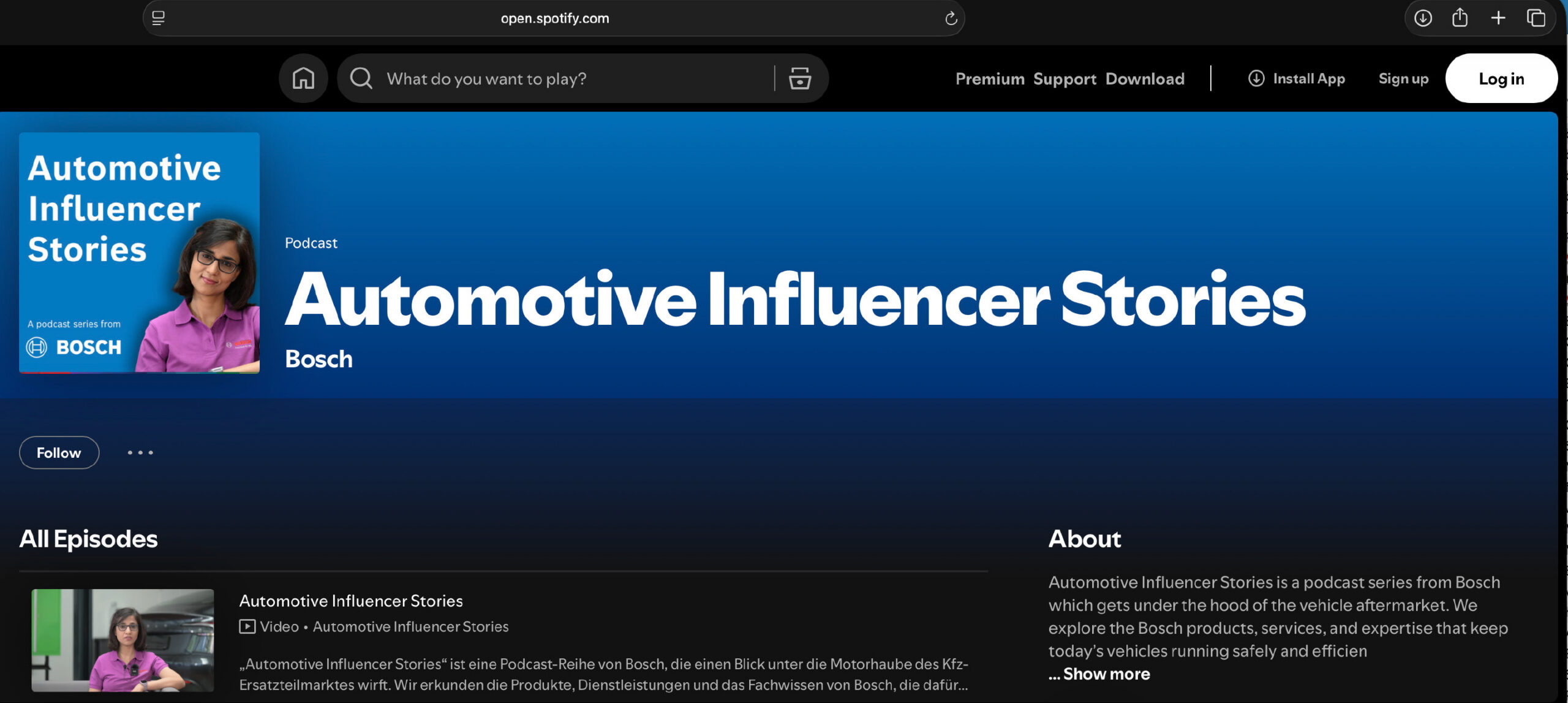Click the Install App download icon
Image resolution: width=1568 pixels, height=703 pixels.
point(1256,78)
